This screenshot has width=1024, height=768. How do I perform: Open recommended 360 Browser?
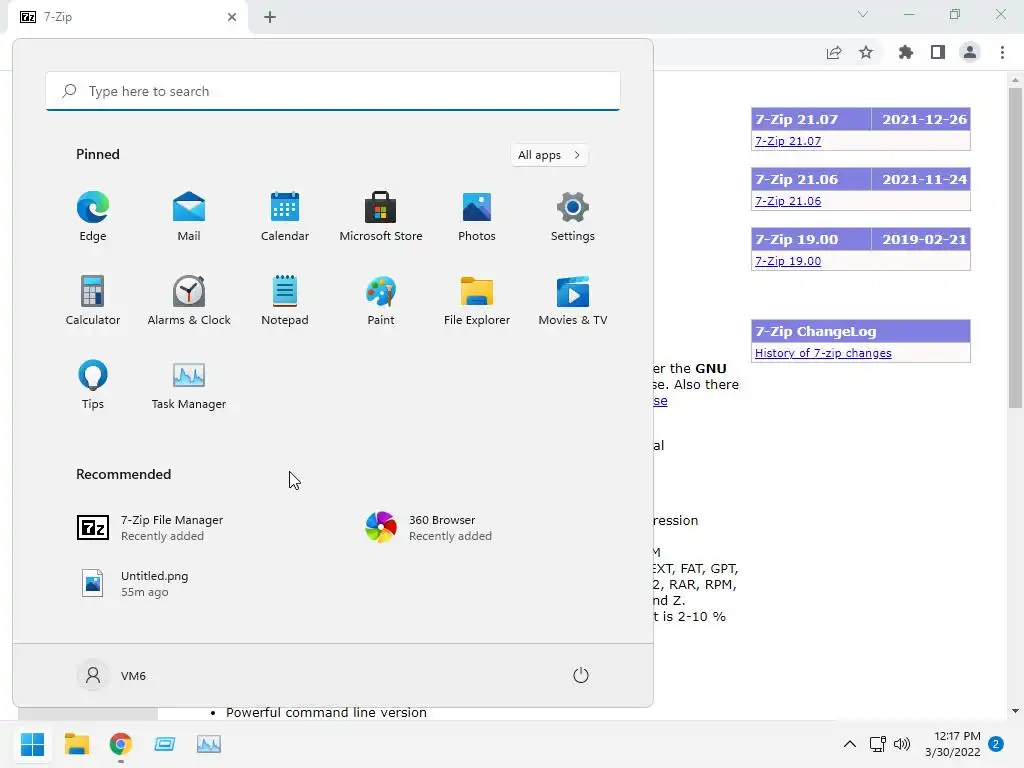click(428, 528)
